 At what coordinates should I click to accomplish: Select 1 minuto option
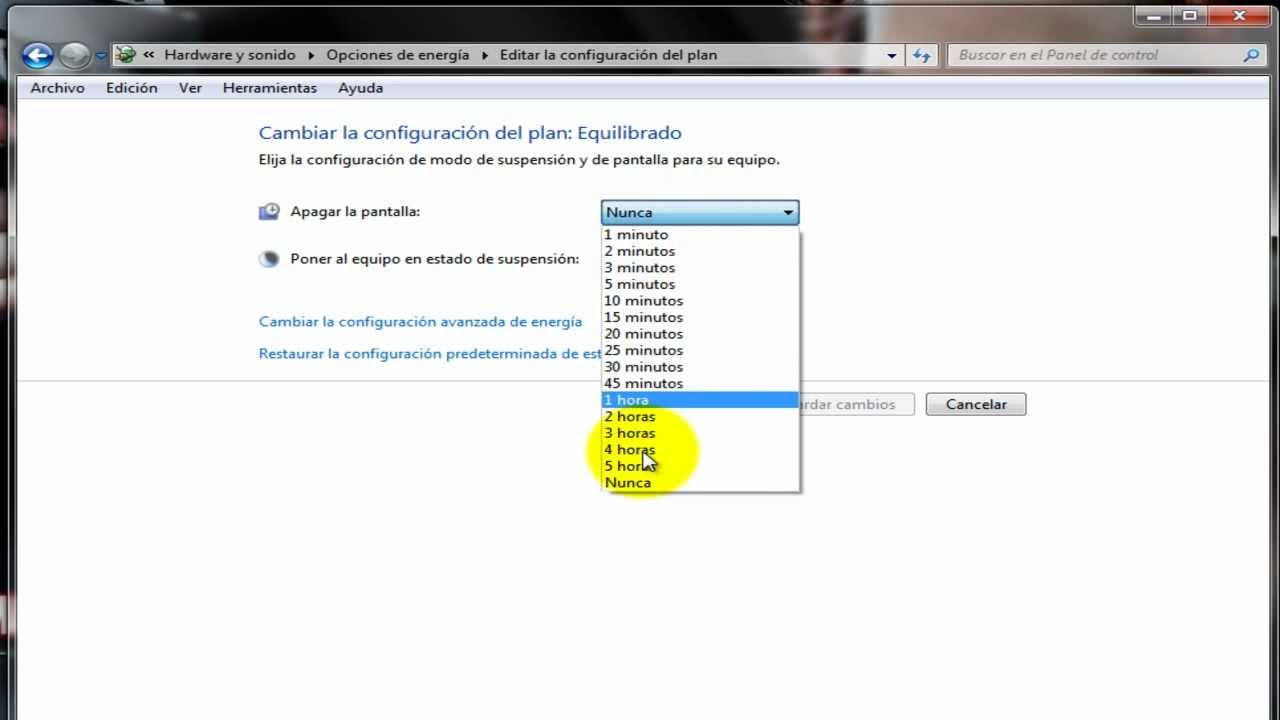click(700, 235)
